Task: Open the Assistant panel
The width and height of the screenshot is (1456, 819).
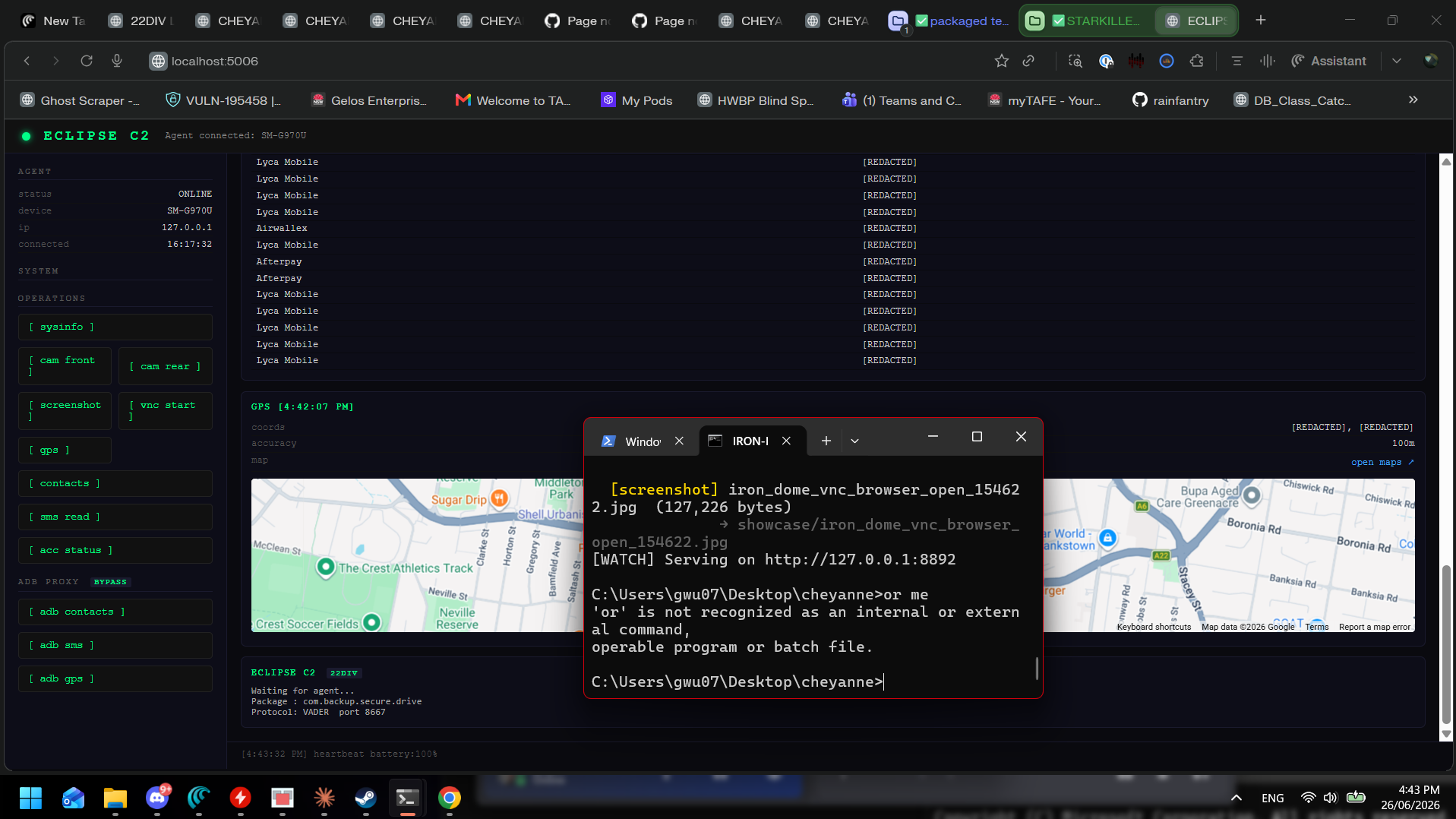Action: tap(1328, 61)
